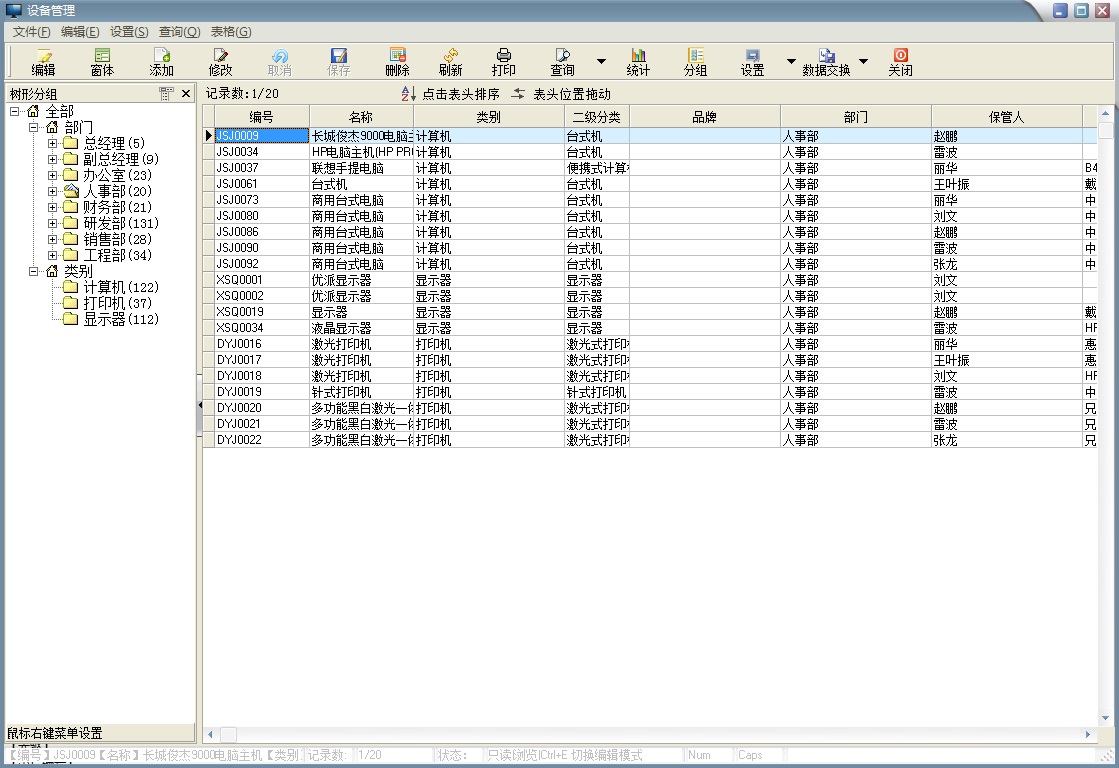Sort by the 类别 column header
Viewport: 1119px width, 768px height.
(x=489, y=117)
